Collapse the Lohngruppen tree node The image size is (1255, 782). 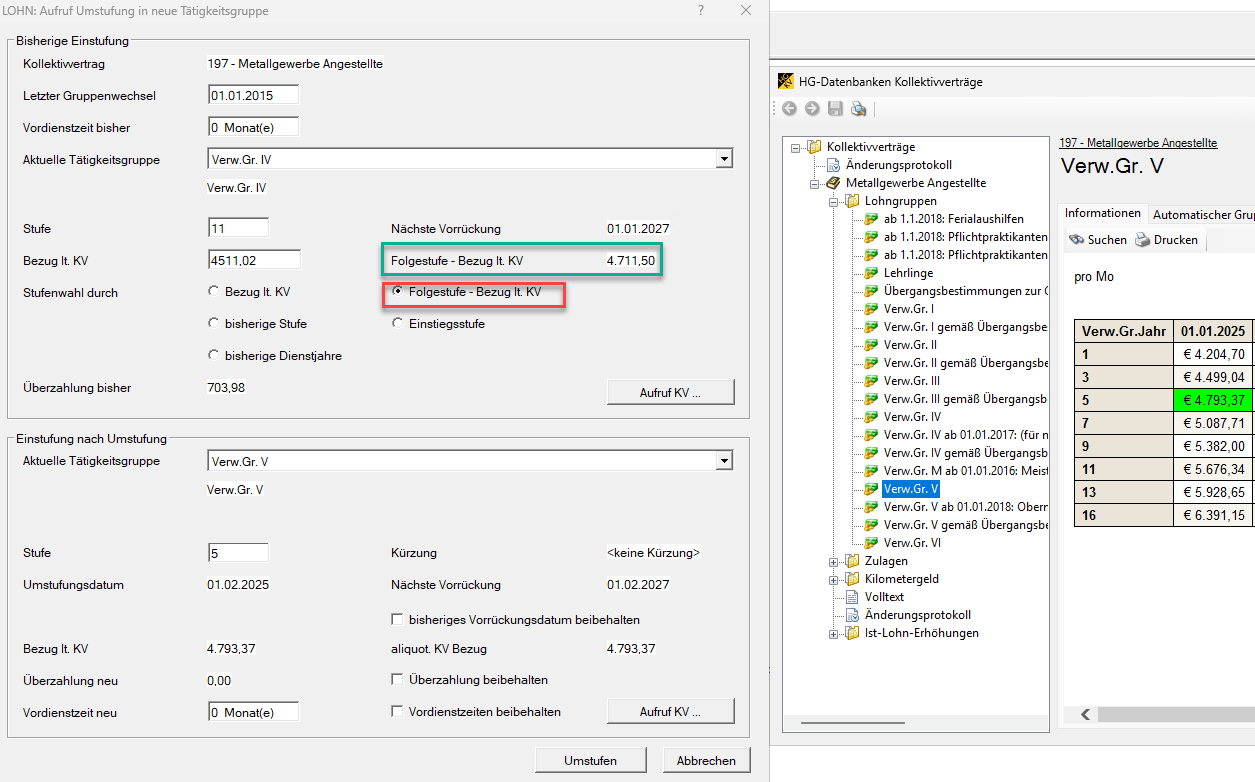click(x=834, y=201)
